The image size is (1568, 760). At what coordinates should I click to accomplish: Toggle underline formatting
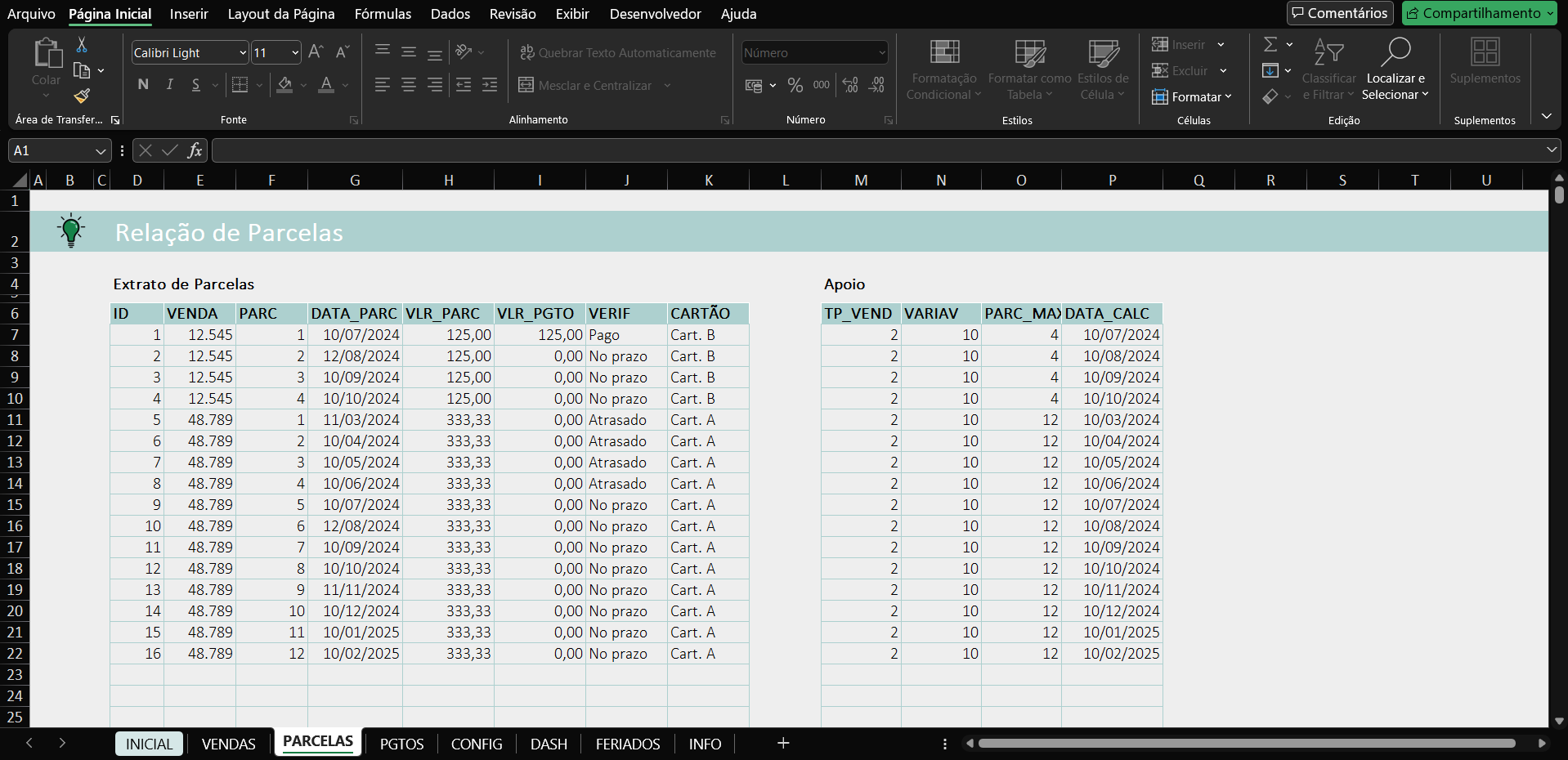[196, 84]
